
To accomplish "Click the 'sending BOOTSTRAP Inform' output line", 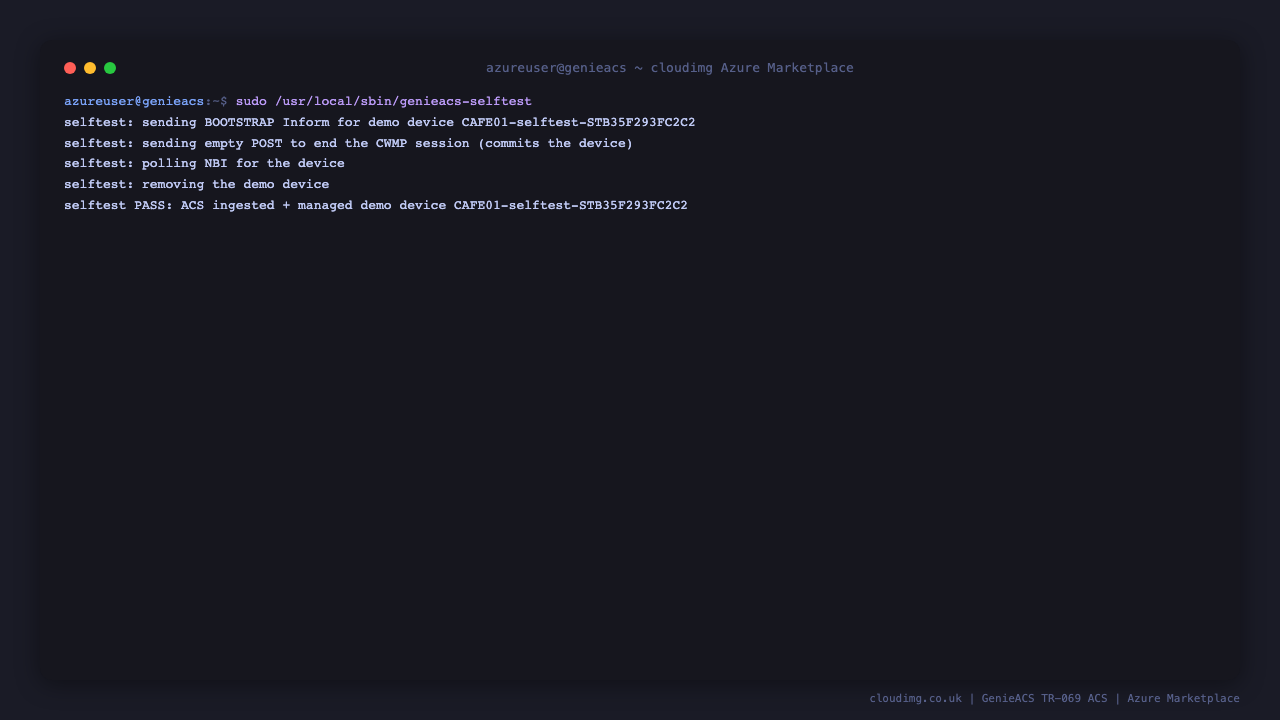I will coord(380,123).
